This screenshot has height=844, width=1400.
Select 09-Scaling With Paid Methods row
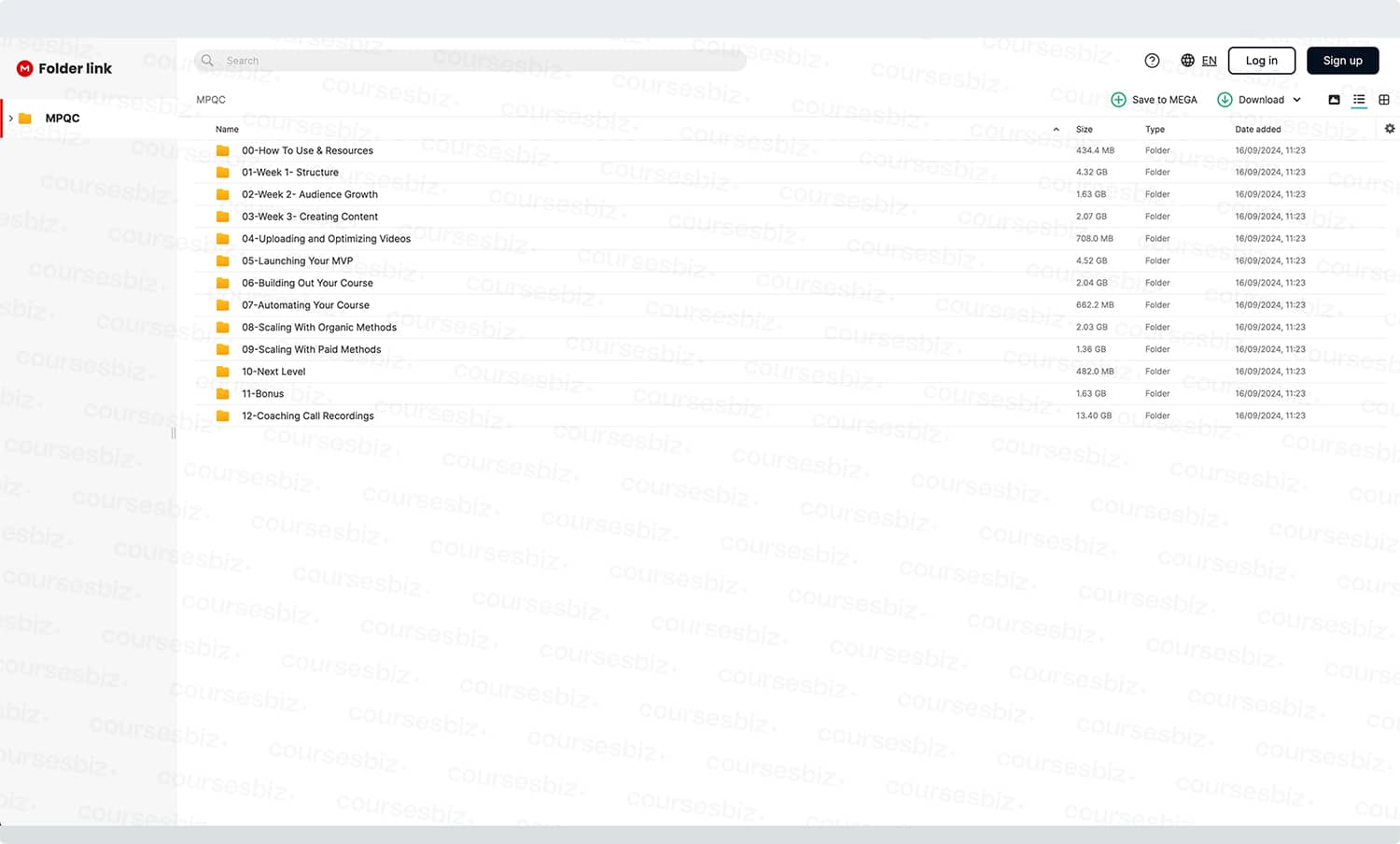point(790,349)
